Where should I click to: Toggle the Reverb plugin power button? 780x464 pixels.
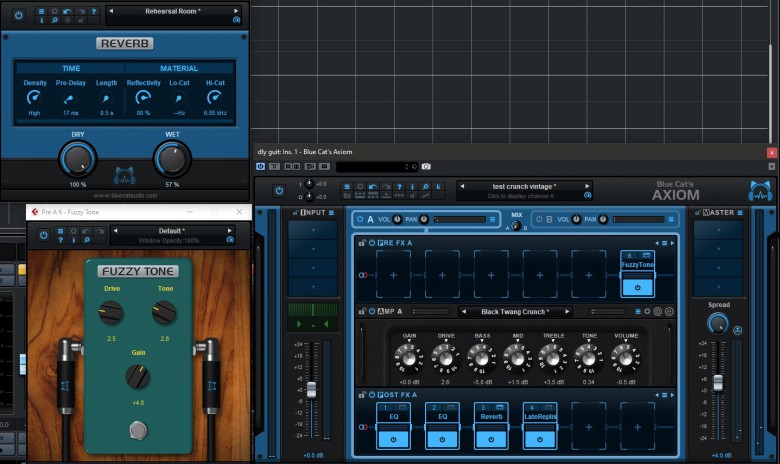click(x=18, y=15)
